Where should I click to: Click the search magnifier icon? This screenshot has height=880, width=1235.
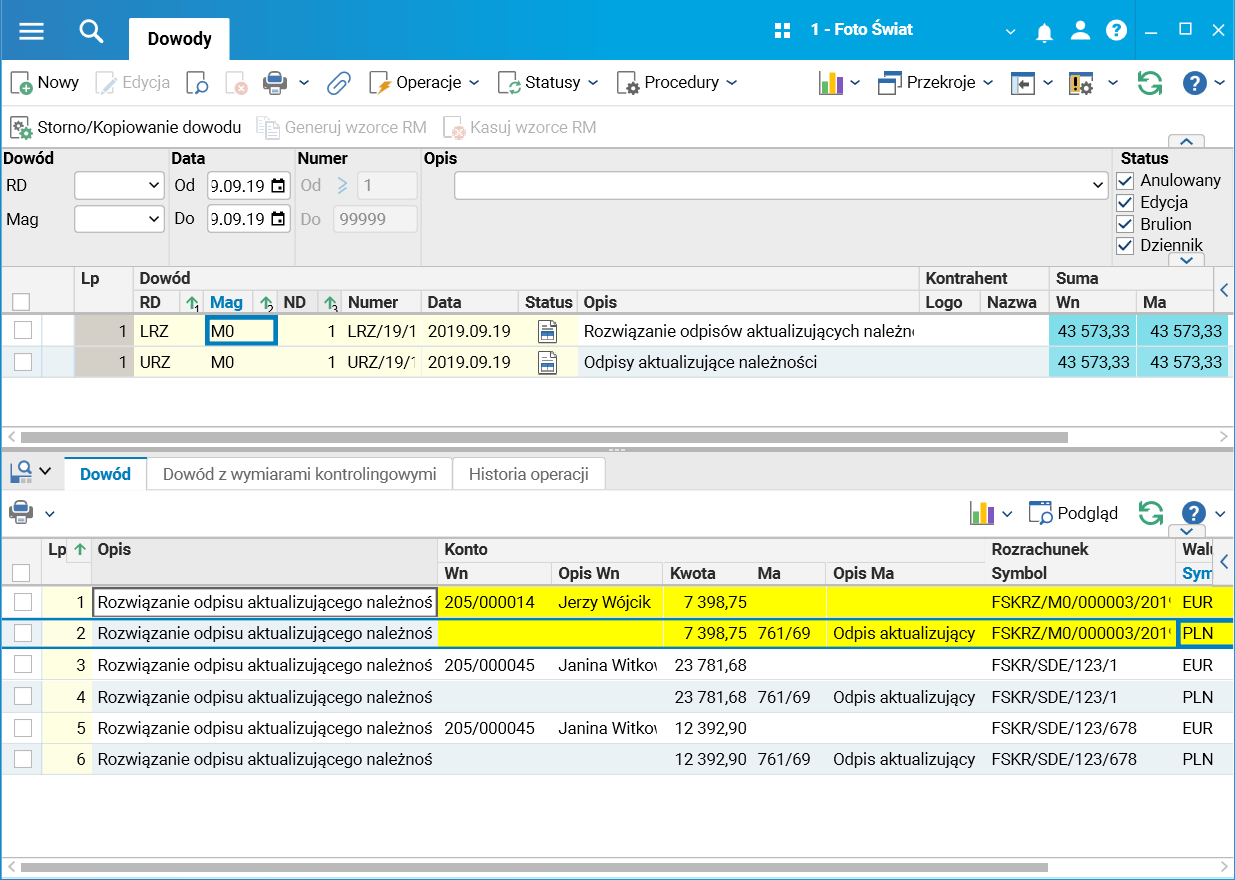(91, 31)
